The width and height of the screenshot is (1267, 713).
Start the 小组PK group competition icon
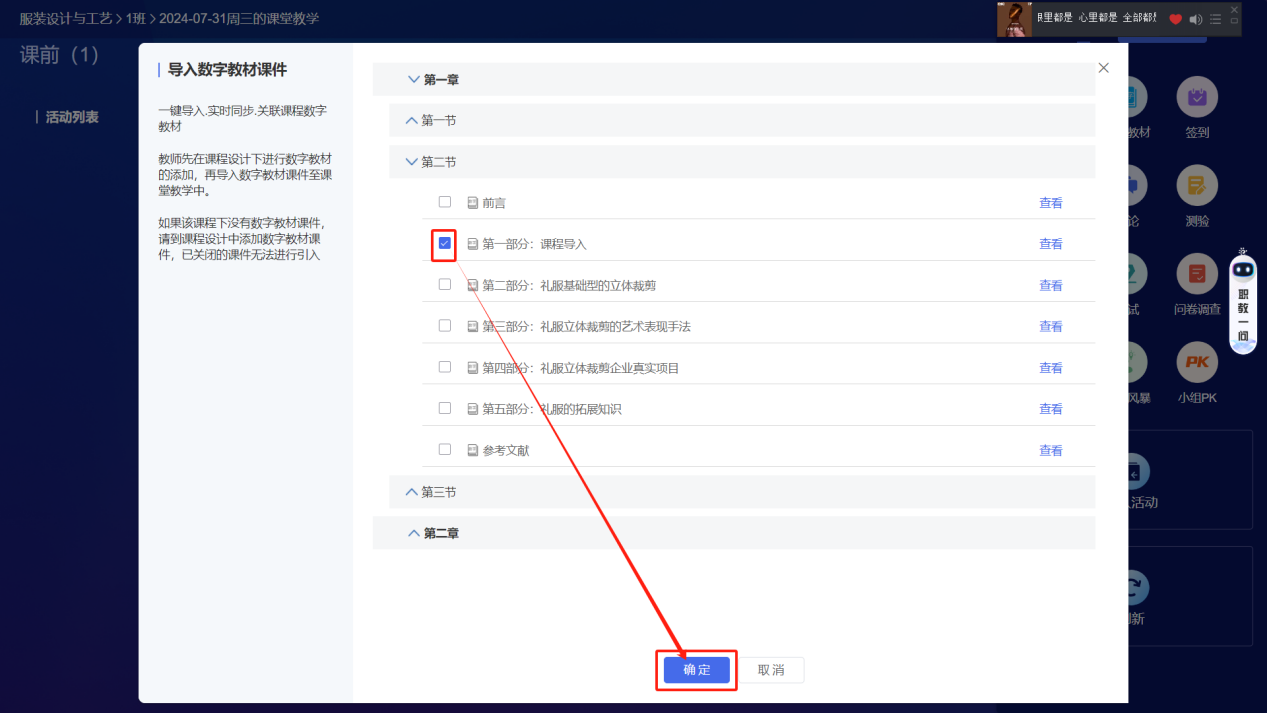(x=1196, y=360)
